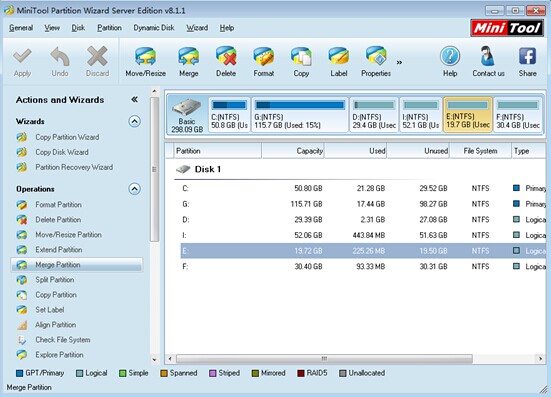551x397 pixels.
Task: Open the Disk menu
Action: [78, 28]
